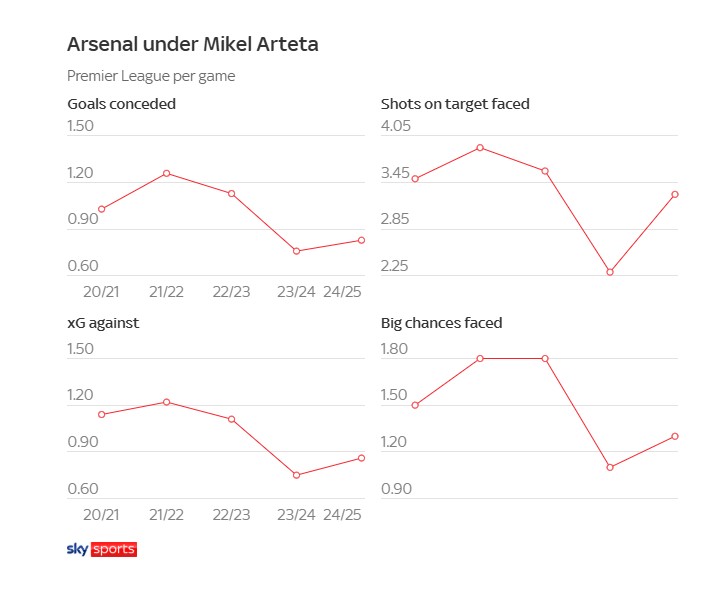Select highest point in Shots on target faced
This screenshot has width=717, height=598.
click(x=480, y=148)
